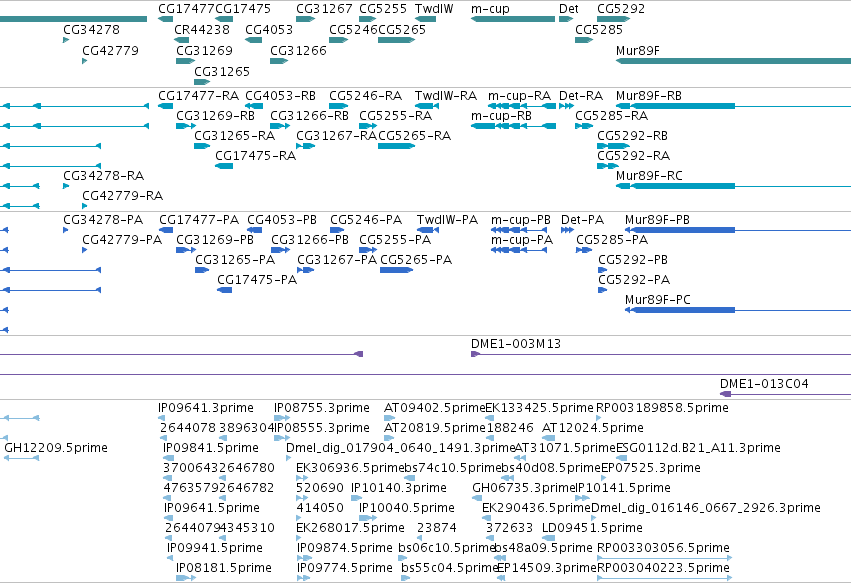The width and height of the screenshot is (851, 583).
Task: Select the CG17475 gene label
Action: point(243,9)
